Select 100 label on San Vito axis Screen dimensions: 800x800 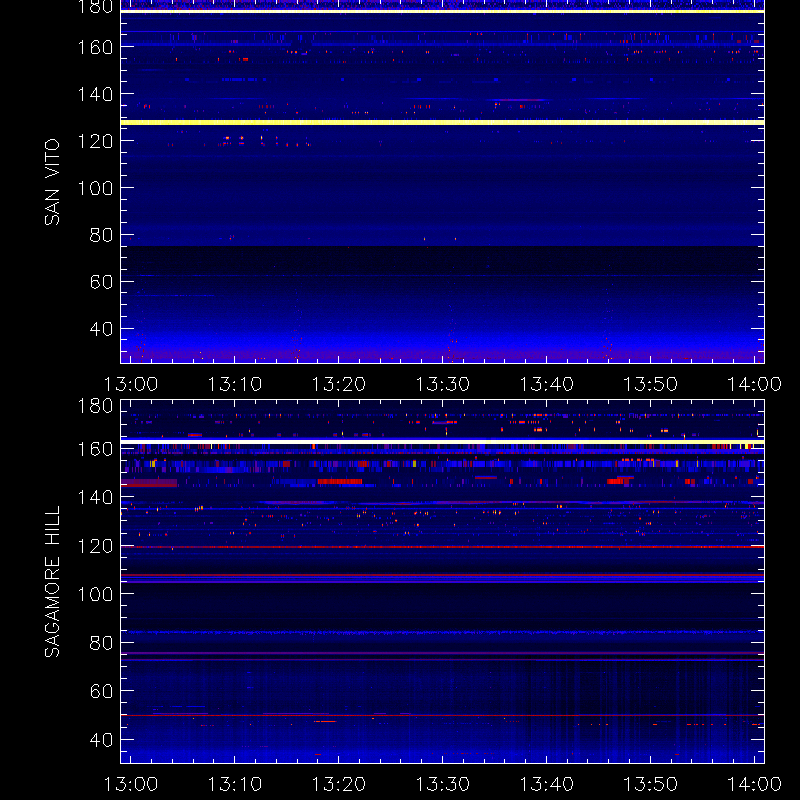95,188
